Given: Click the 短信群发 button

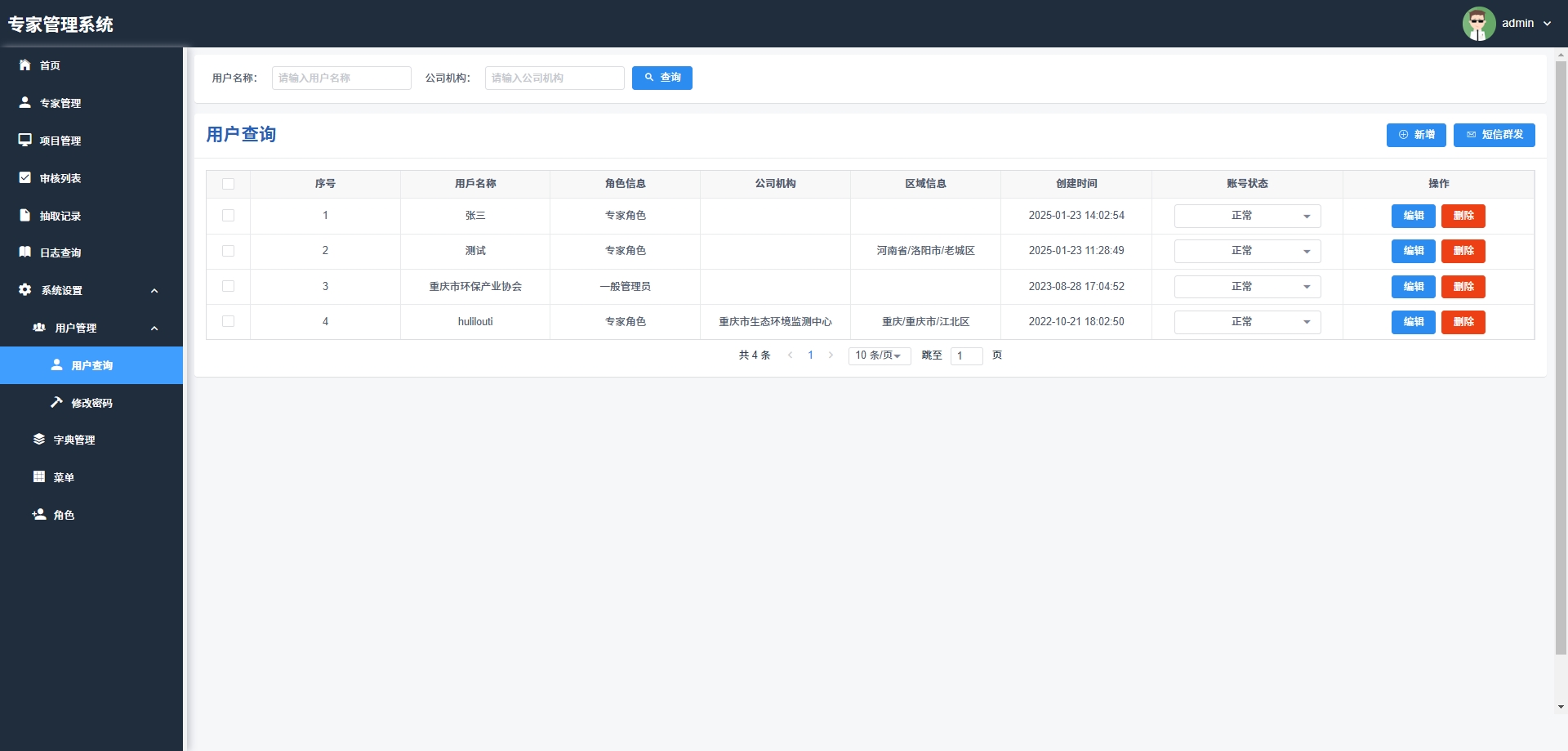Looking at the screenshot, I should [x=1494, y=135].
